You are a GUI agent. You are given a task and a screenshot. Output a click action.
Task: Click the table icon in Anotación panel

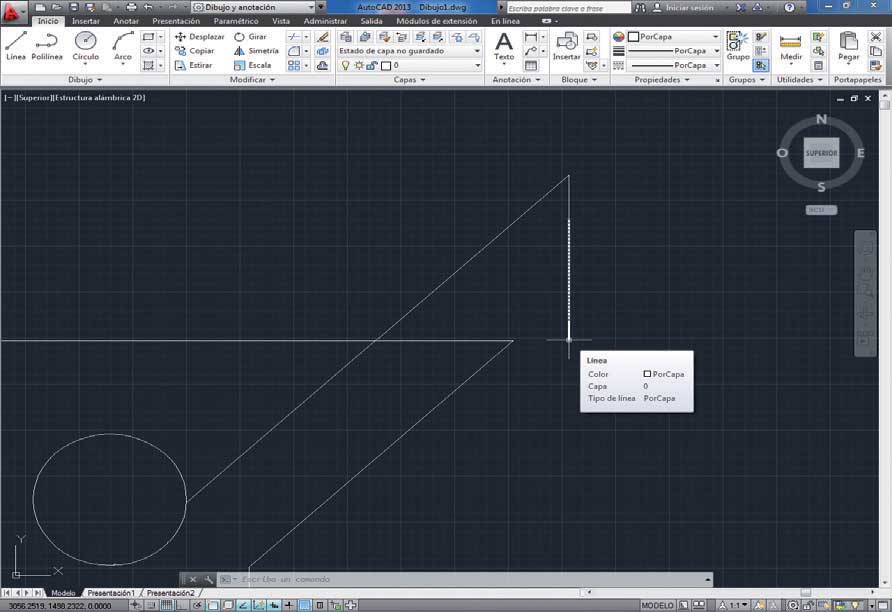coord(531,65)
